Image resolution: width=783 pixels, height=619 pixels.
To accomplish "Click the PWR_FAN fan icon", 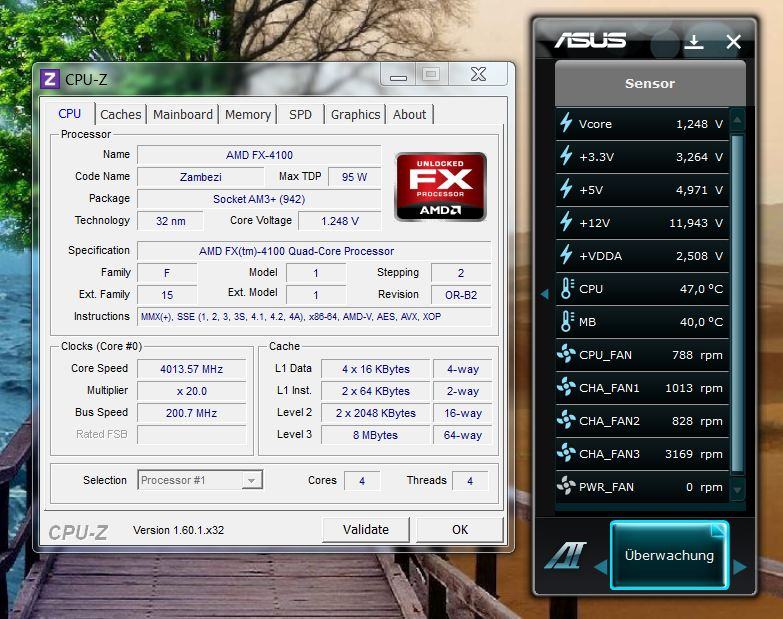I will pos(566,485).
